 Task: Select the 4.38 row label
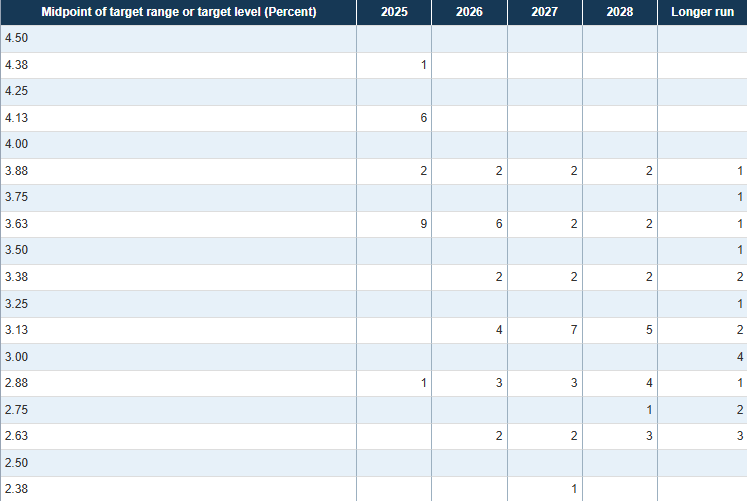pos(16,65)
